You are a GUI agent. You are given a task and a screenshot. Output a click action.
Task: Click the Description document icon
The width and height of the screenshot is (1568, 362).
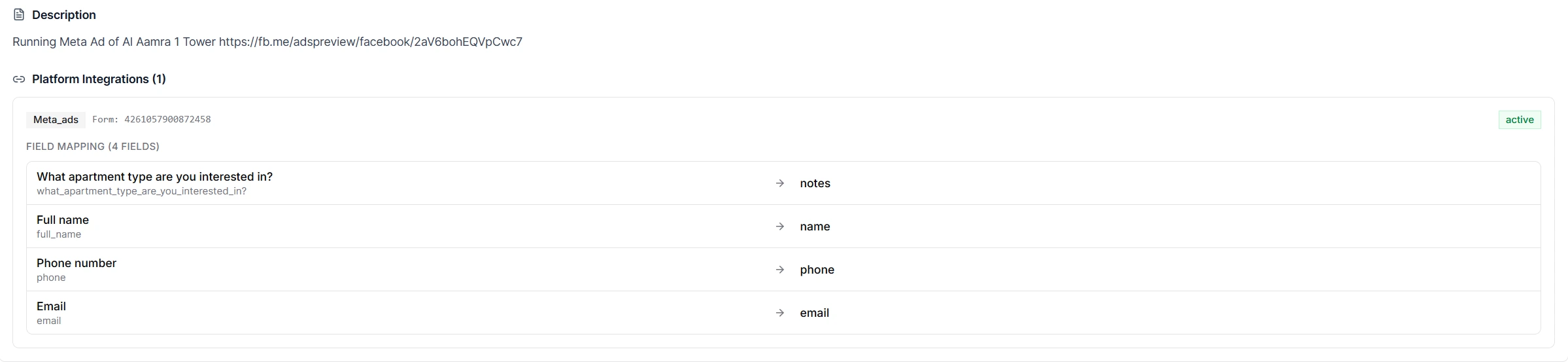point(19,14)
